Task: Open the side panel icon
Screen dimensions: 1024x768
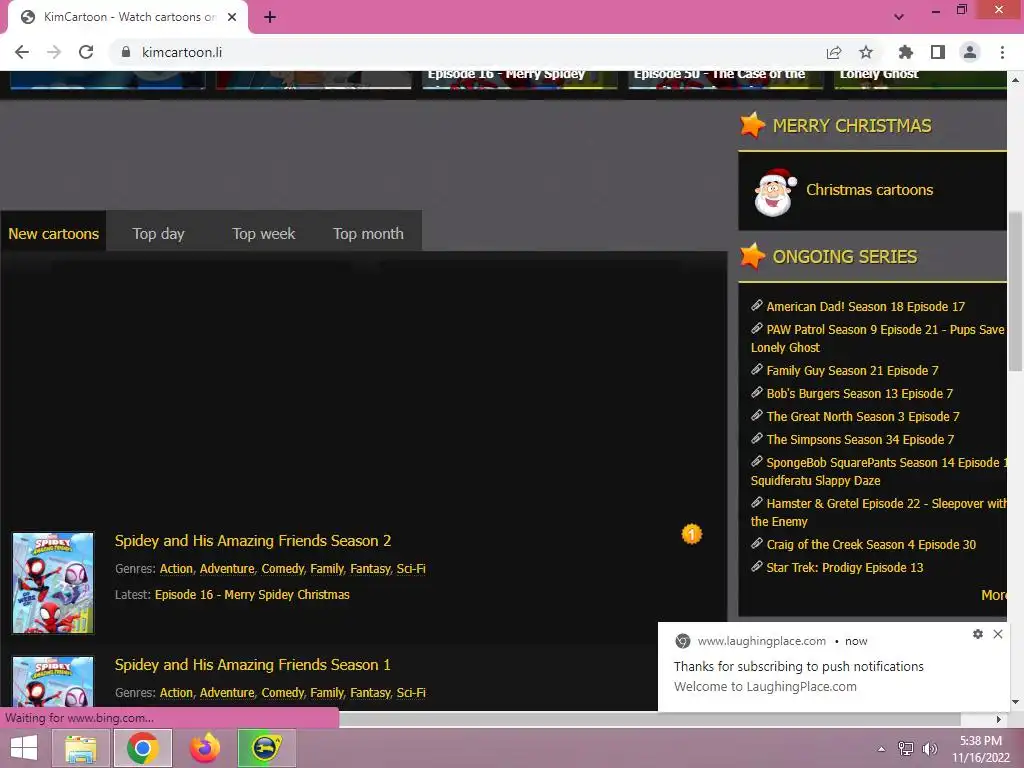Action: 938,52
